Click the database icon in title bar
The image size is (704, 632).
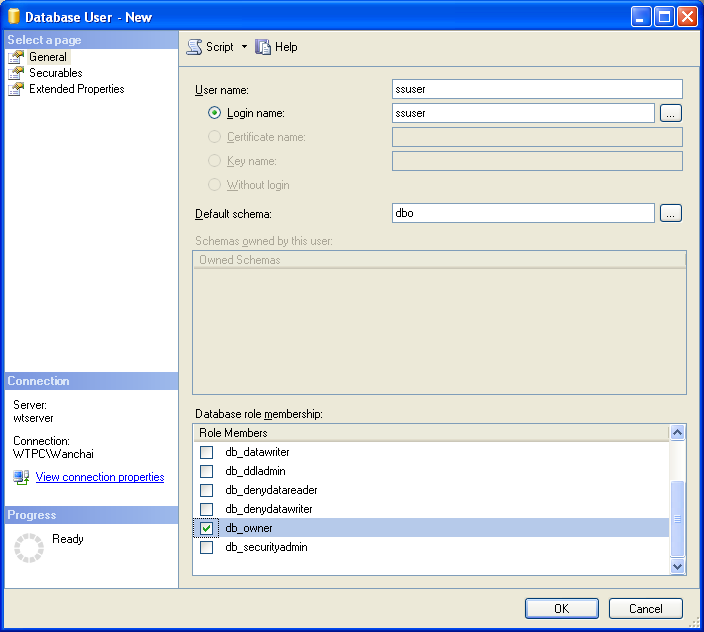click(14, 16)
